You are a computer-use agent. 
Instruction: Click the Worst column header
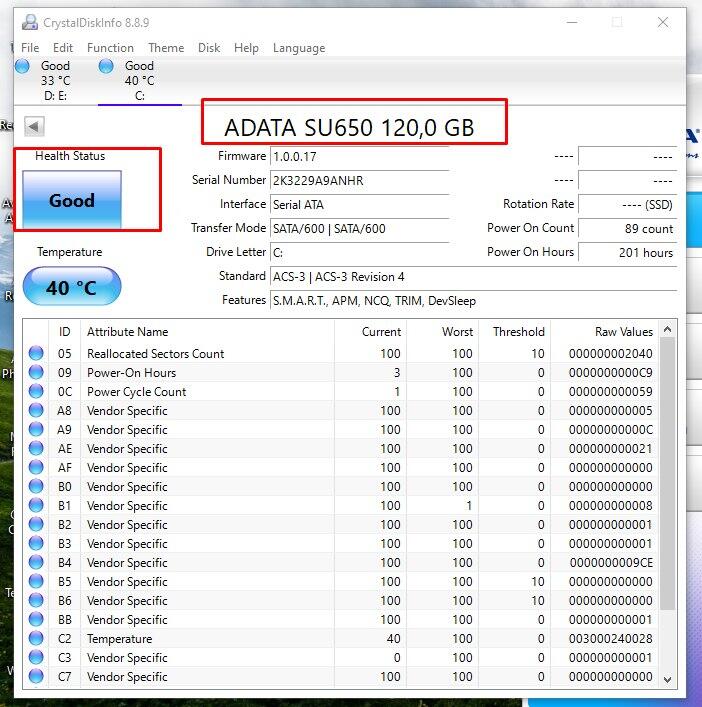[x=443, y=332]
